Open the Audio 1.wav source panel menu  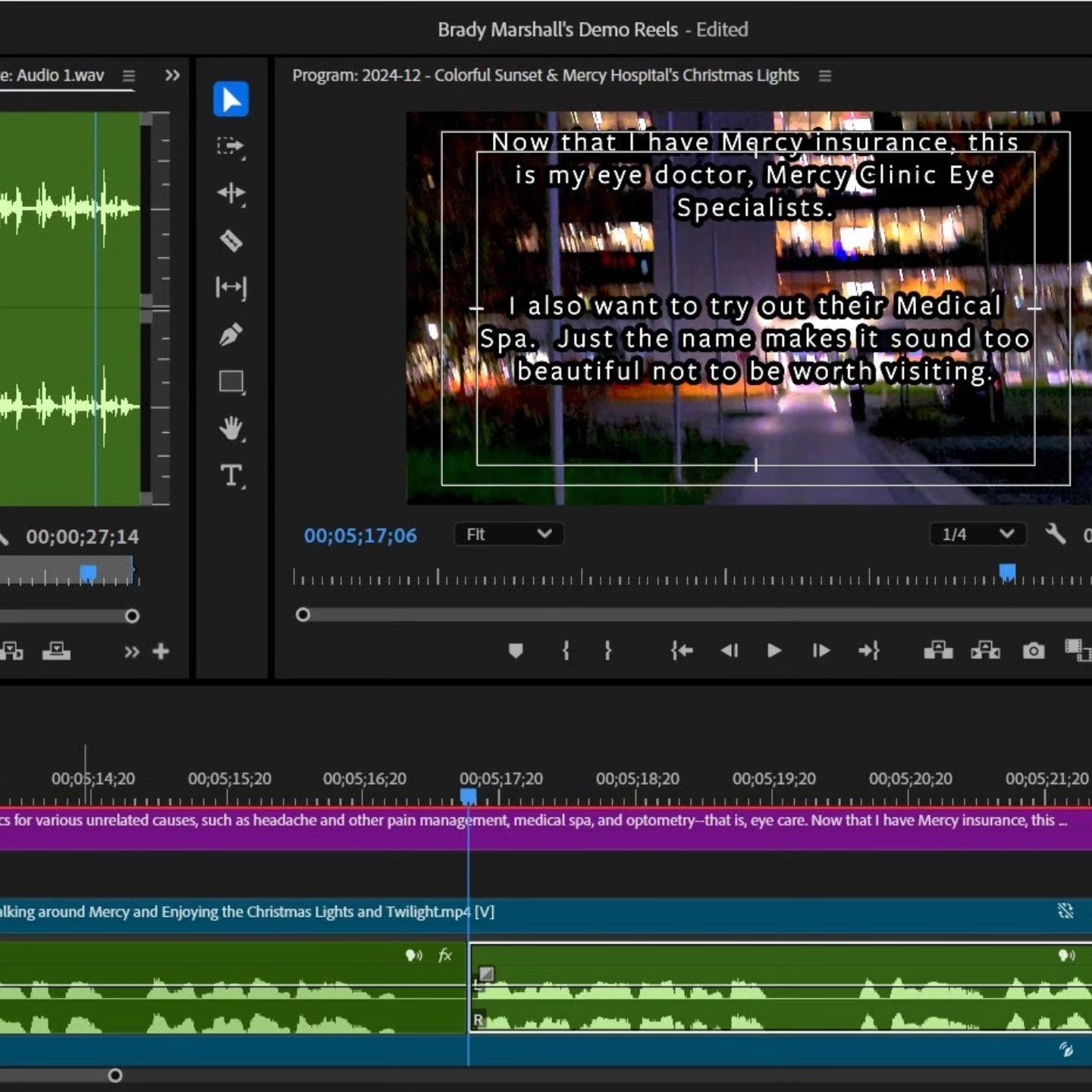tap(129, 76)
